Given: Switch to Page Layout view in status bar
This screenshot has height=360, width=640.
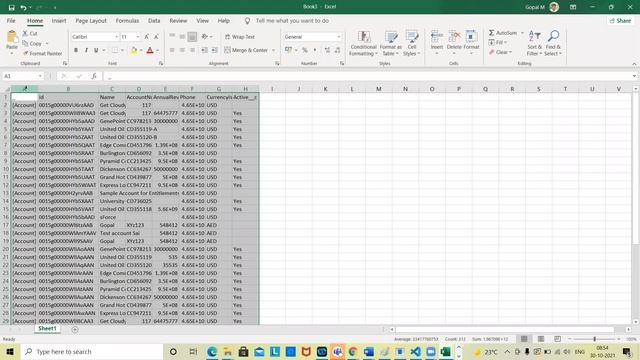Looking at the screenshot, I should [541, 339].
